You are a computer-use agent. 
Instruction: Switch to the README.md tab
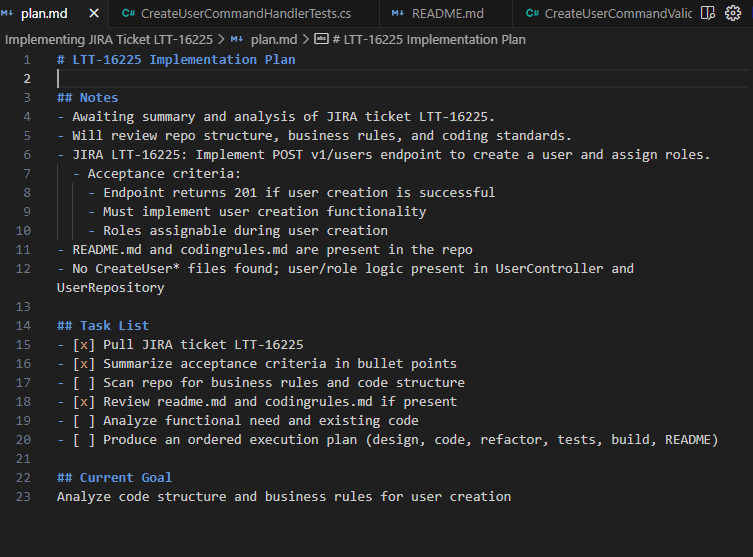pos(447,14)
